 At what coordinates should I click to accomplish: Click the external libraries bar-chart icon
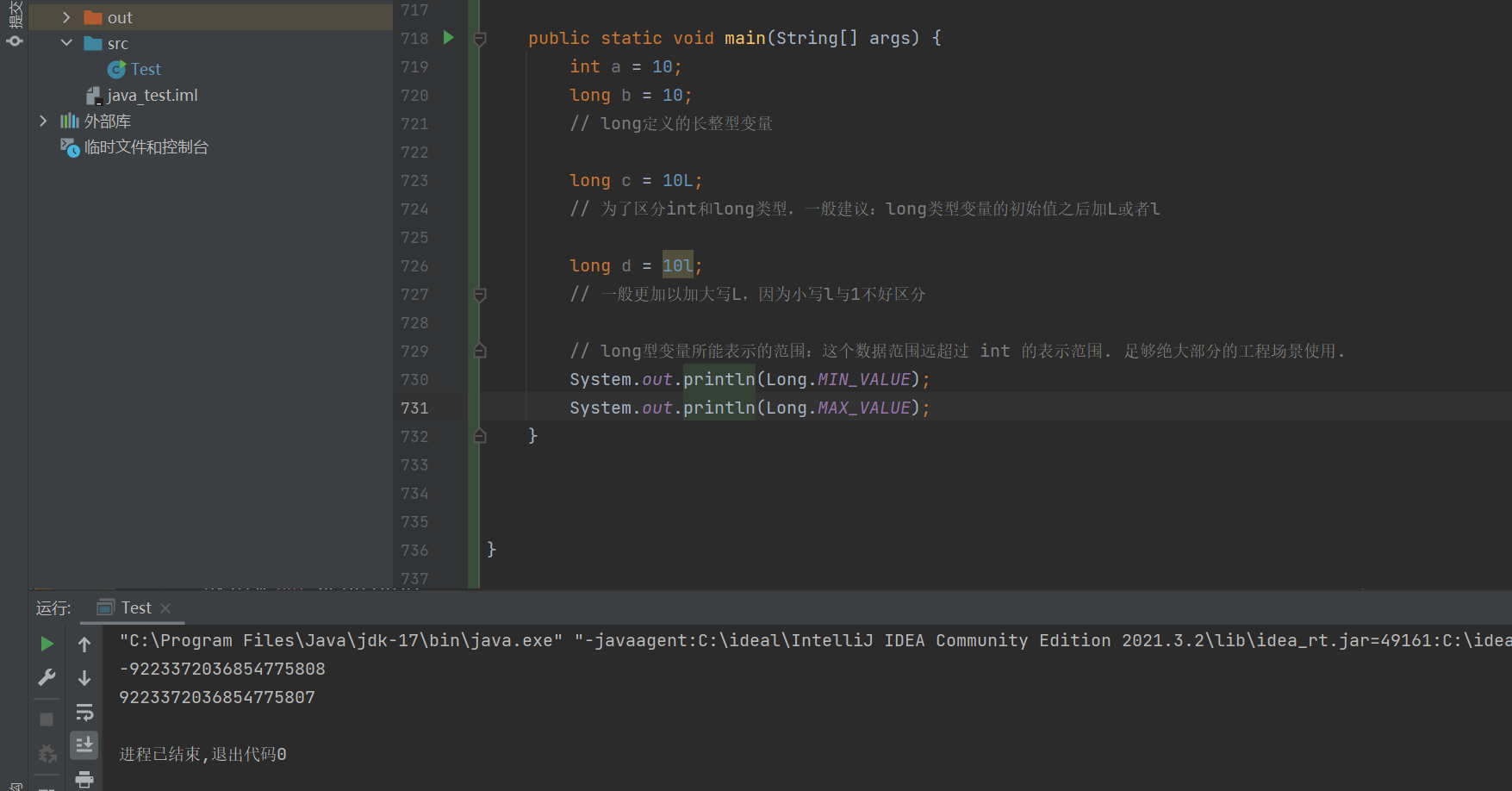tap(69, 121)
